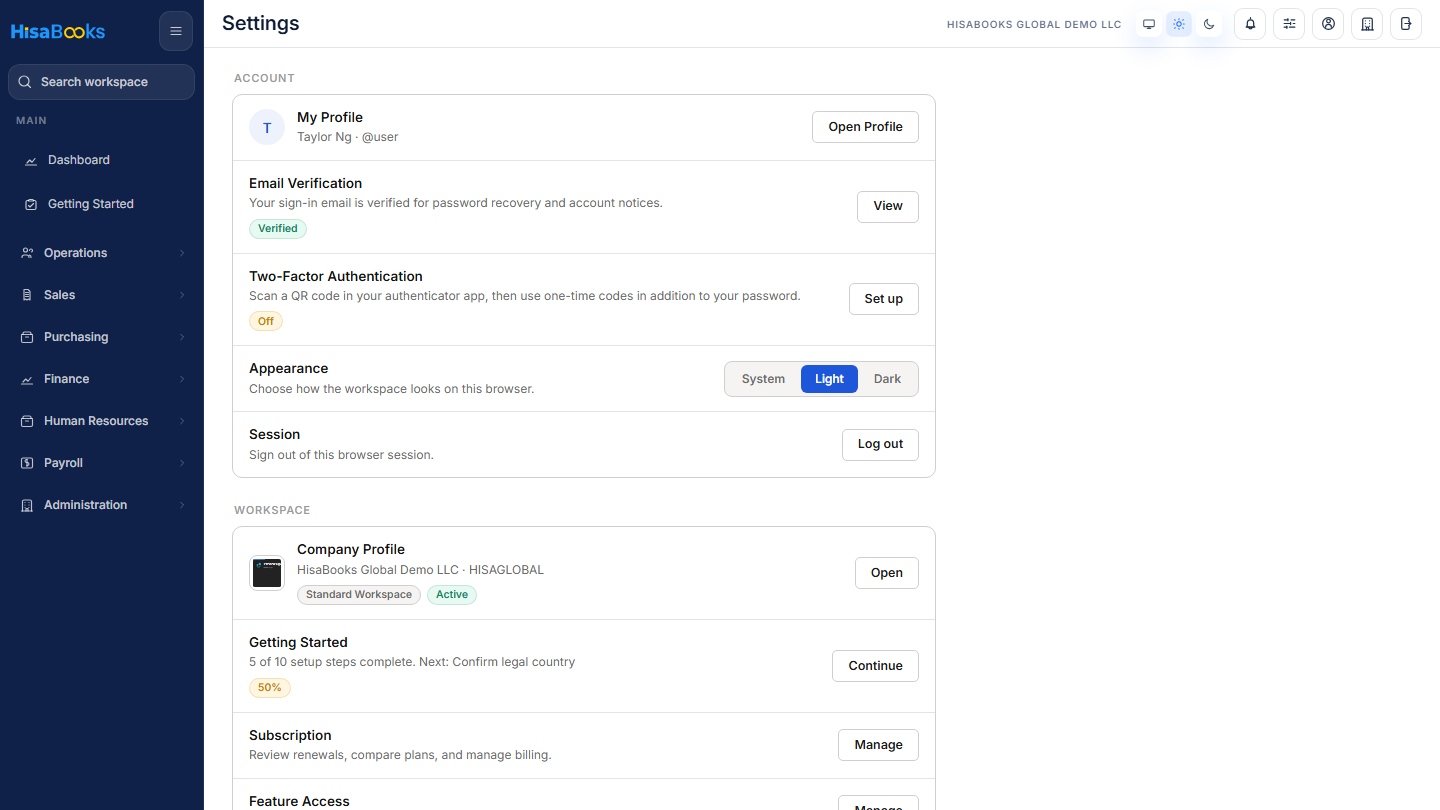Click the Standard Workspace badge
1440x810 pixels.
tap(359, 595)
